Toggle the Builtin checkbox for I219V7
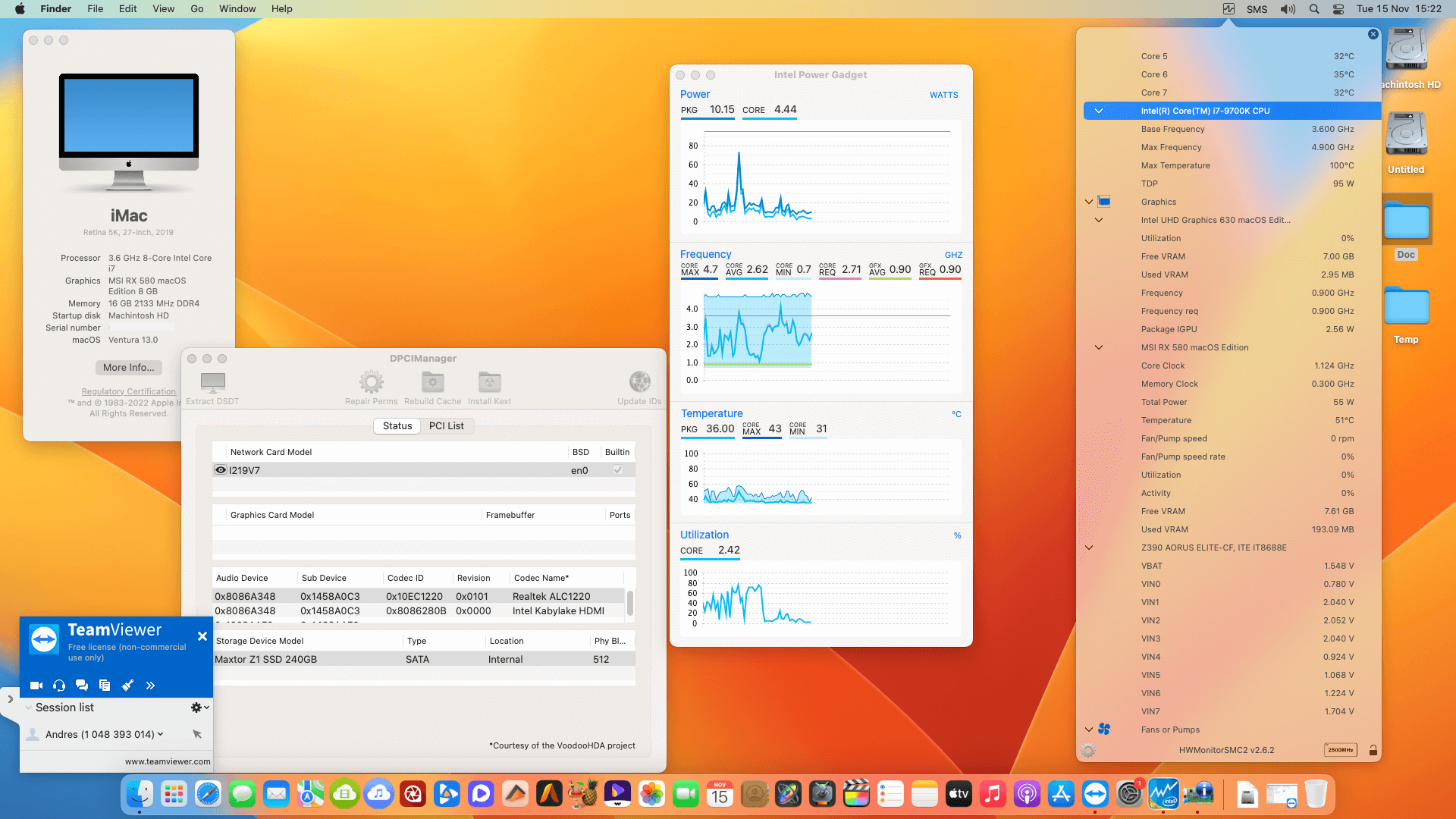This screenshot has height=819, width=1456. [618, 470]
